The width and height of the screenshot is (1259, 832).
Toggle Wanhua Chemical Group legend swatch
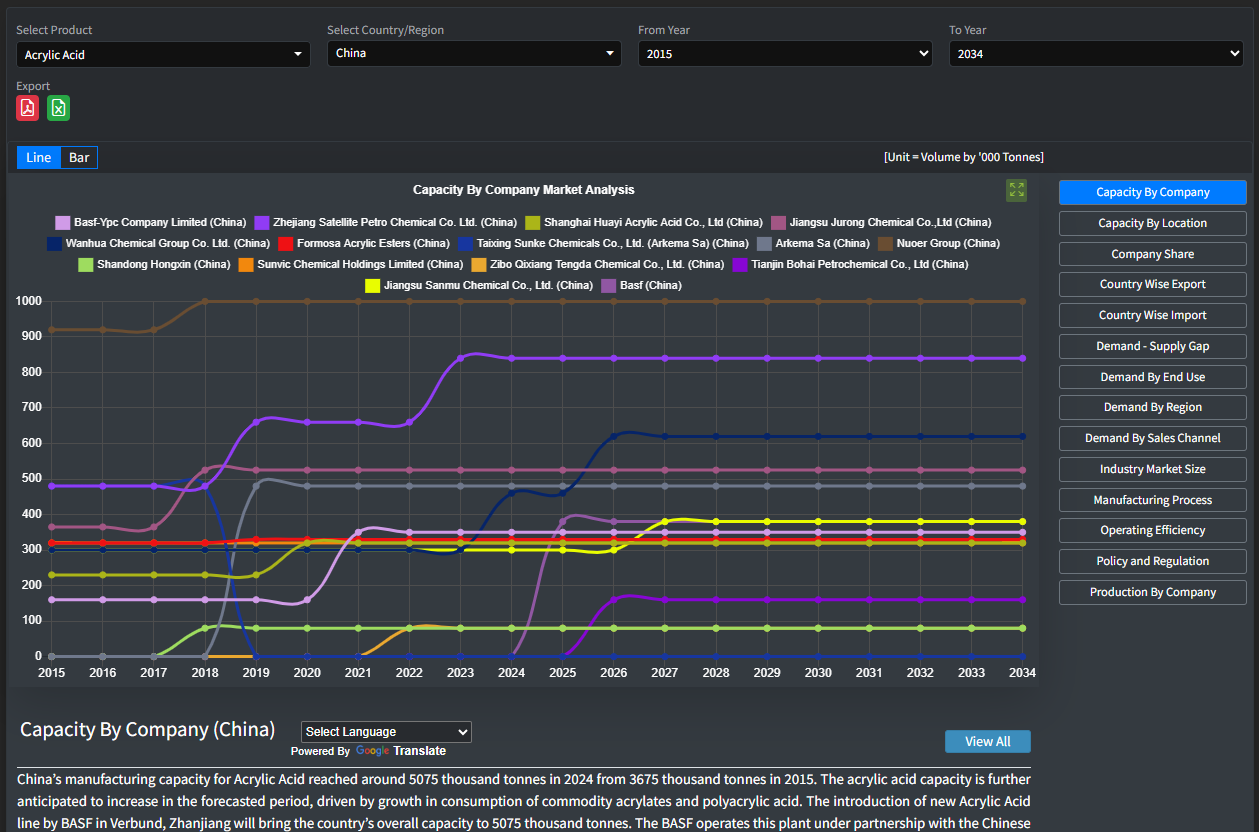click(x=55, y=244)
